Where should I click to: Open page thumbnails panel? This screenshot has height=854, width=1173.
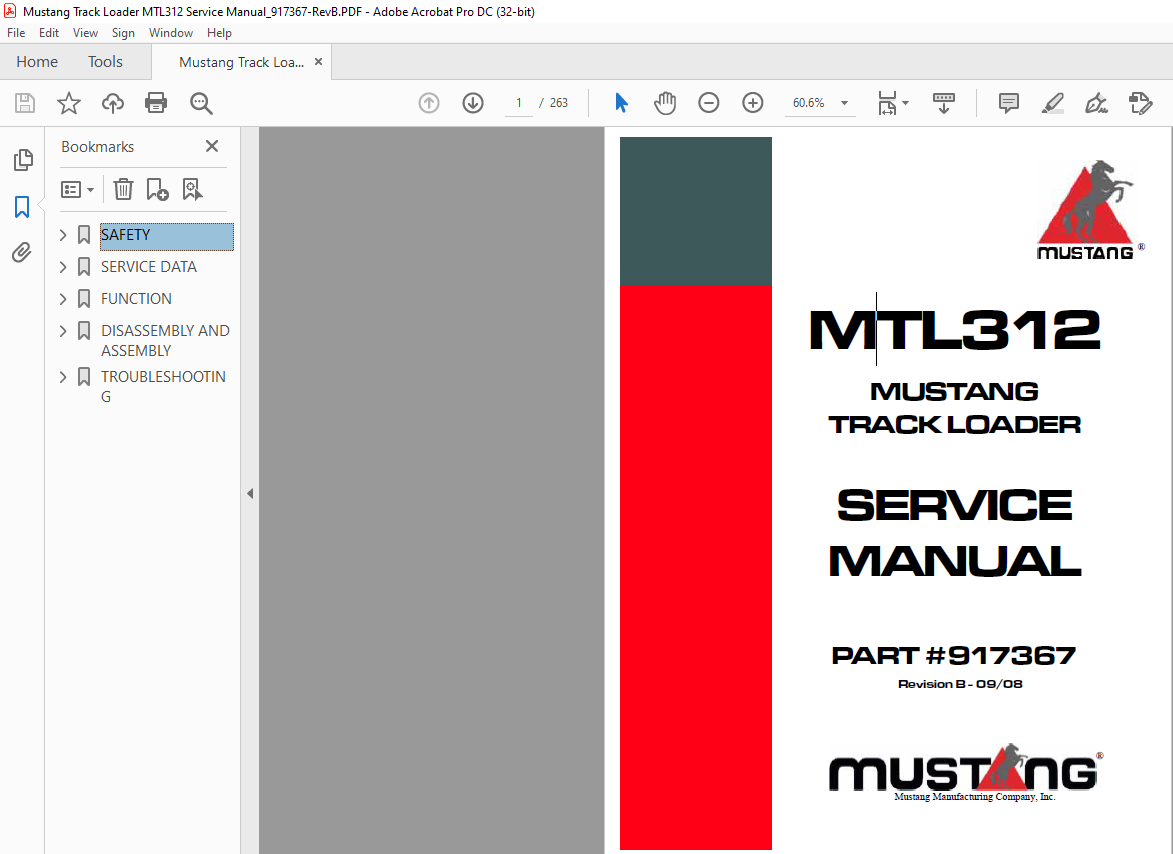(23, 159)
